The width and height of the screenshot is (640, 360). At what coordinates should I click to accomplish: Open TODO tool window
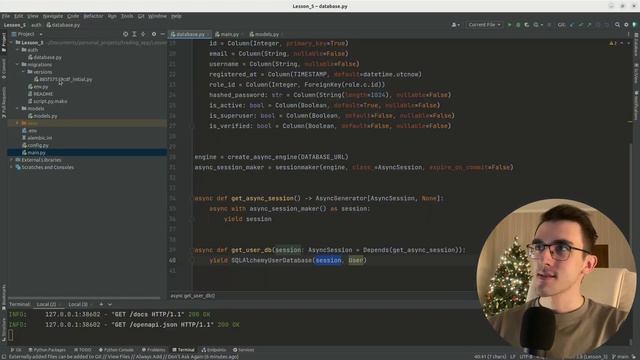click(83, 350)
